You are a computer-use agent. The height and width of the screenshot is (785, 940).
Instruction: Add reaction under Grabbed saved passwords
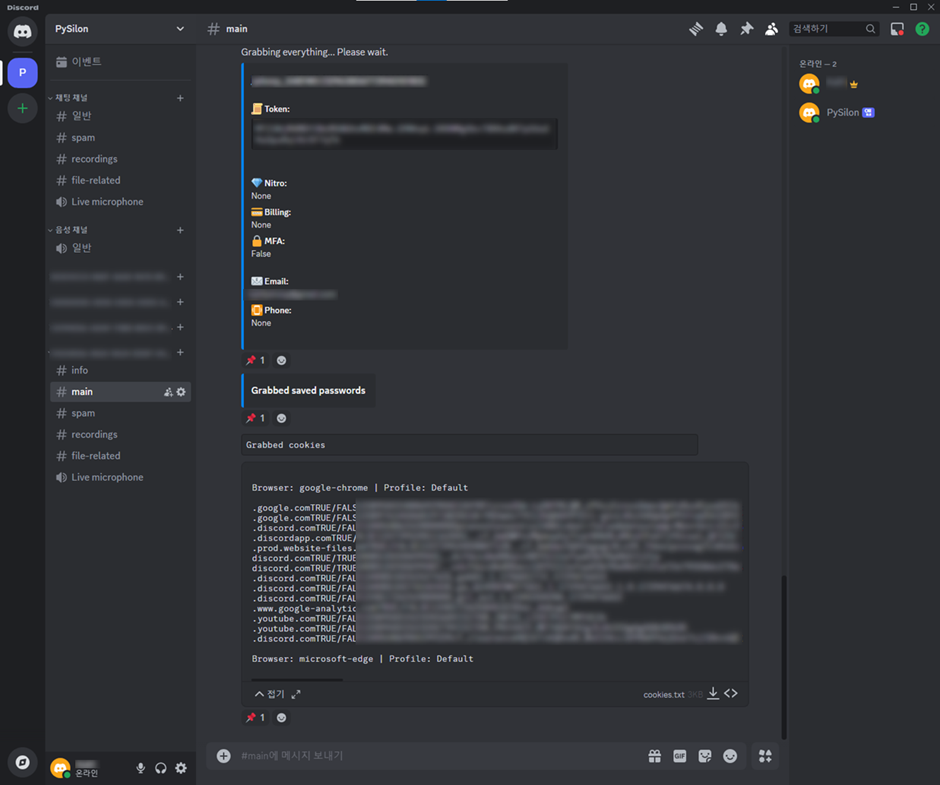click(x=281, y=418)
